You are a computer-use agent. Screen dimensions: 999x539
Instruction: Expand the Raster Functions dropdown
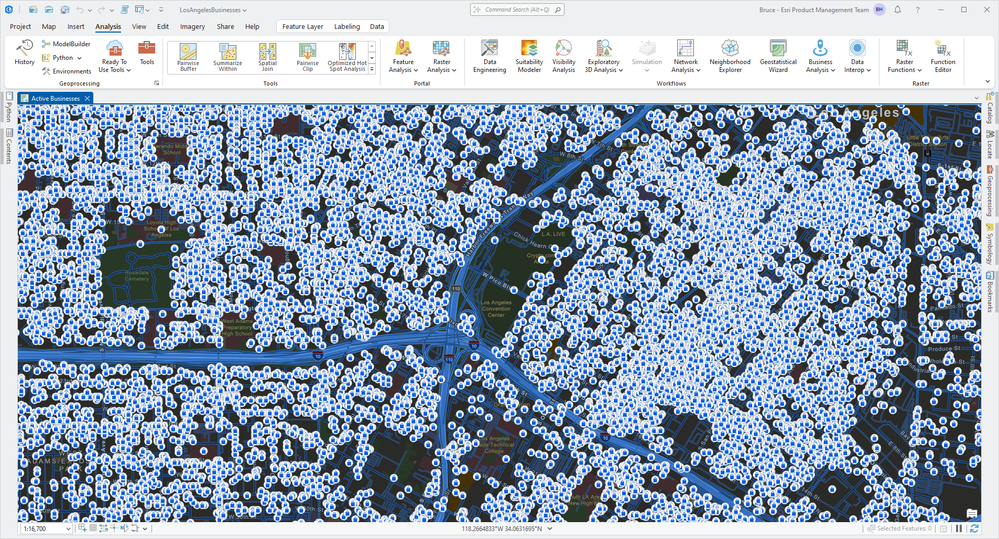coord(905,56)
